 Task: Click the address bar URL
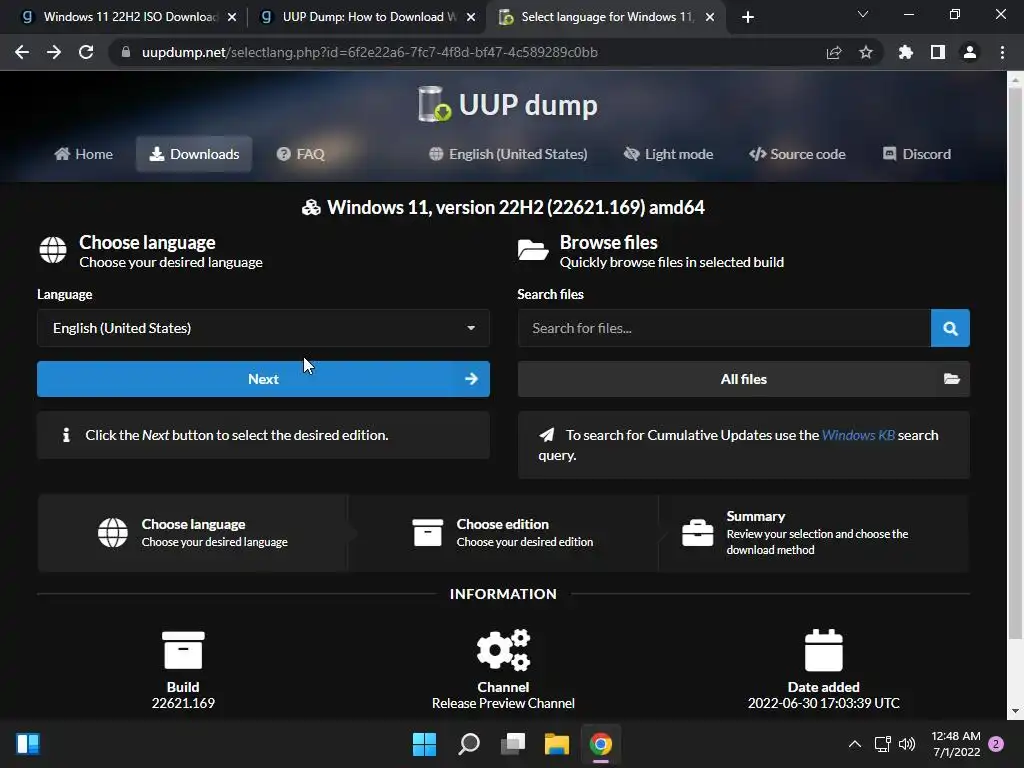click(x=370, y=52)
